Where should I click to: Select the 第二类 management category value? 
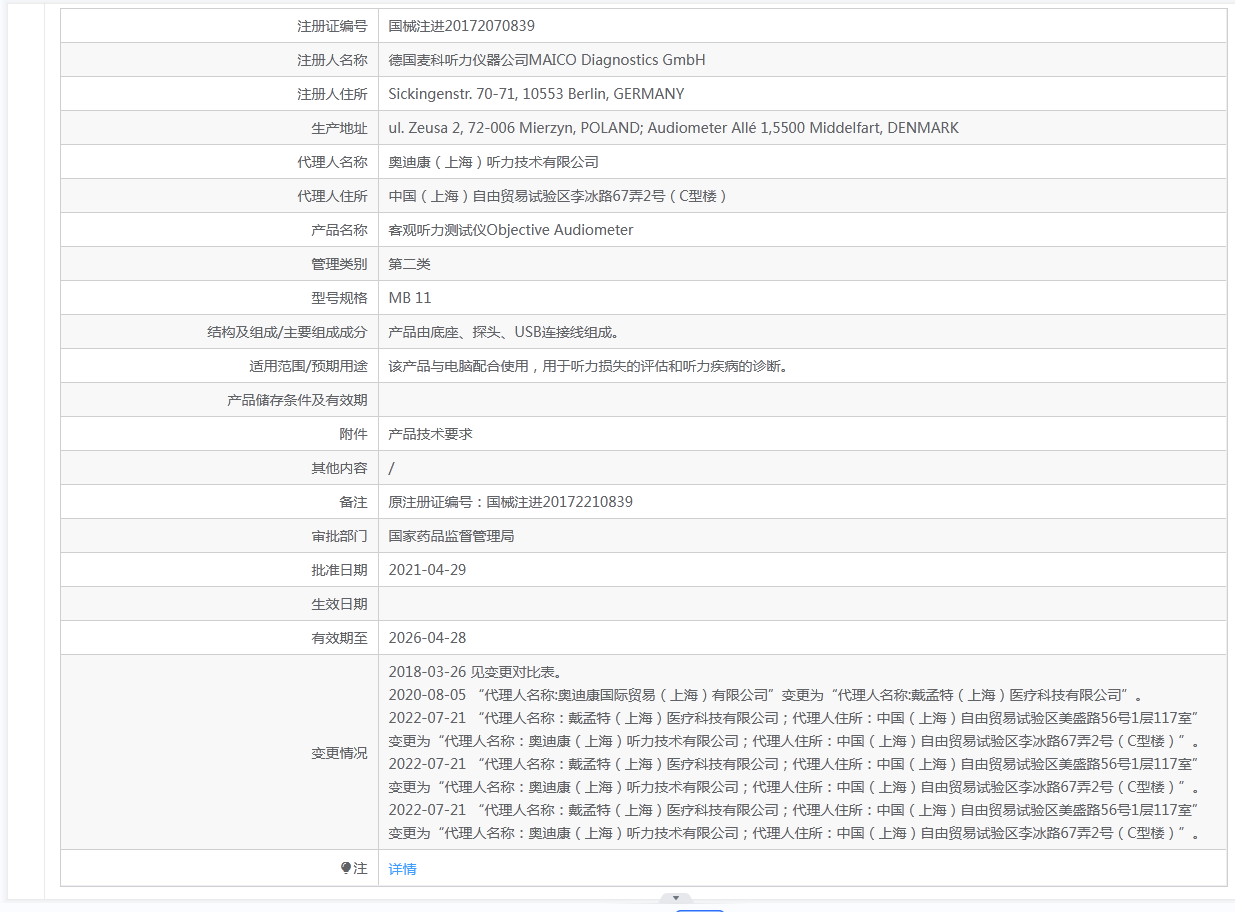click(x=409, y=264)
